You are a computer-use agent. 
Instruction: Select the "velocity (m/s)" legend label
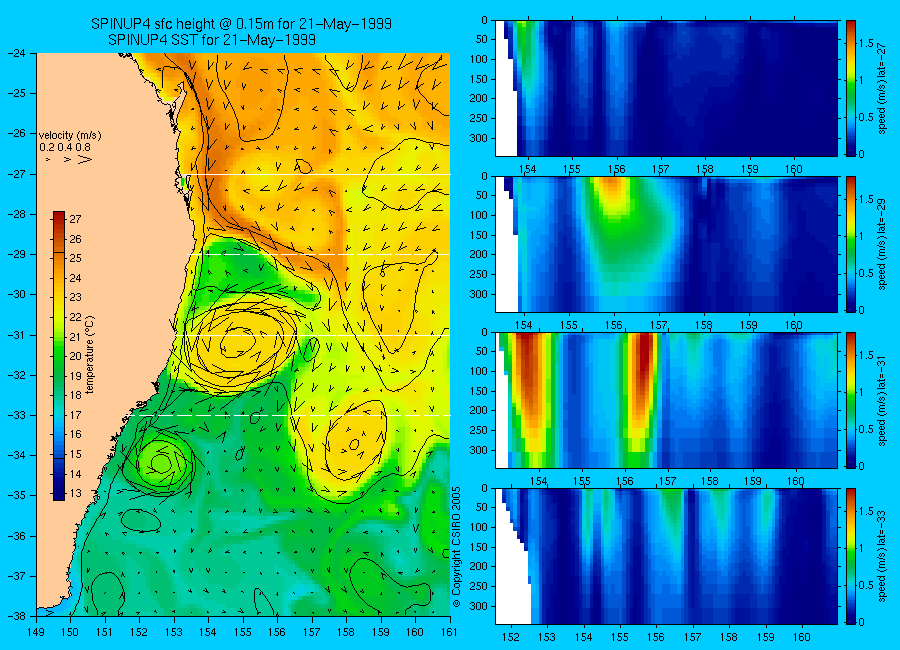(x=70, y=136)
